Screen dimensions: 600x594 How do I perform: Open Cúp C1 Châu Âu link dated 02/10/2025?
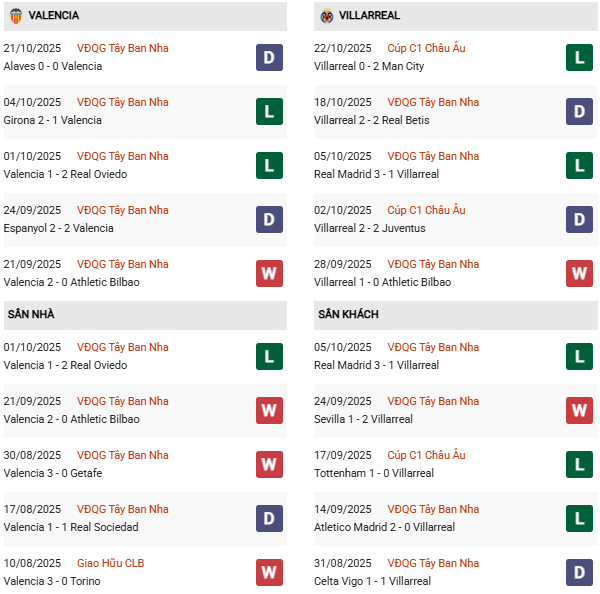tap(426, 210)
